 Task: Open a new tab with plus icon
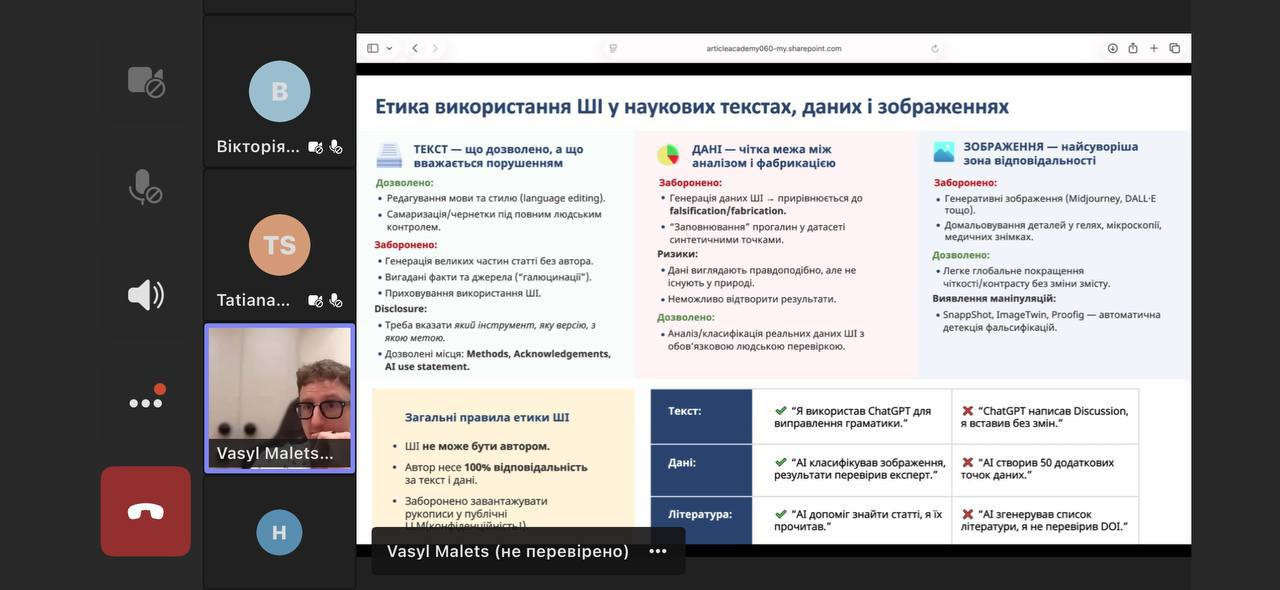tap(1154, 48)
